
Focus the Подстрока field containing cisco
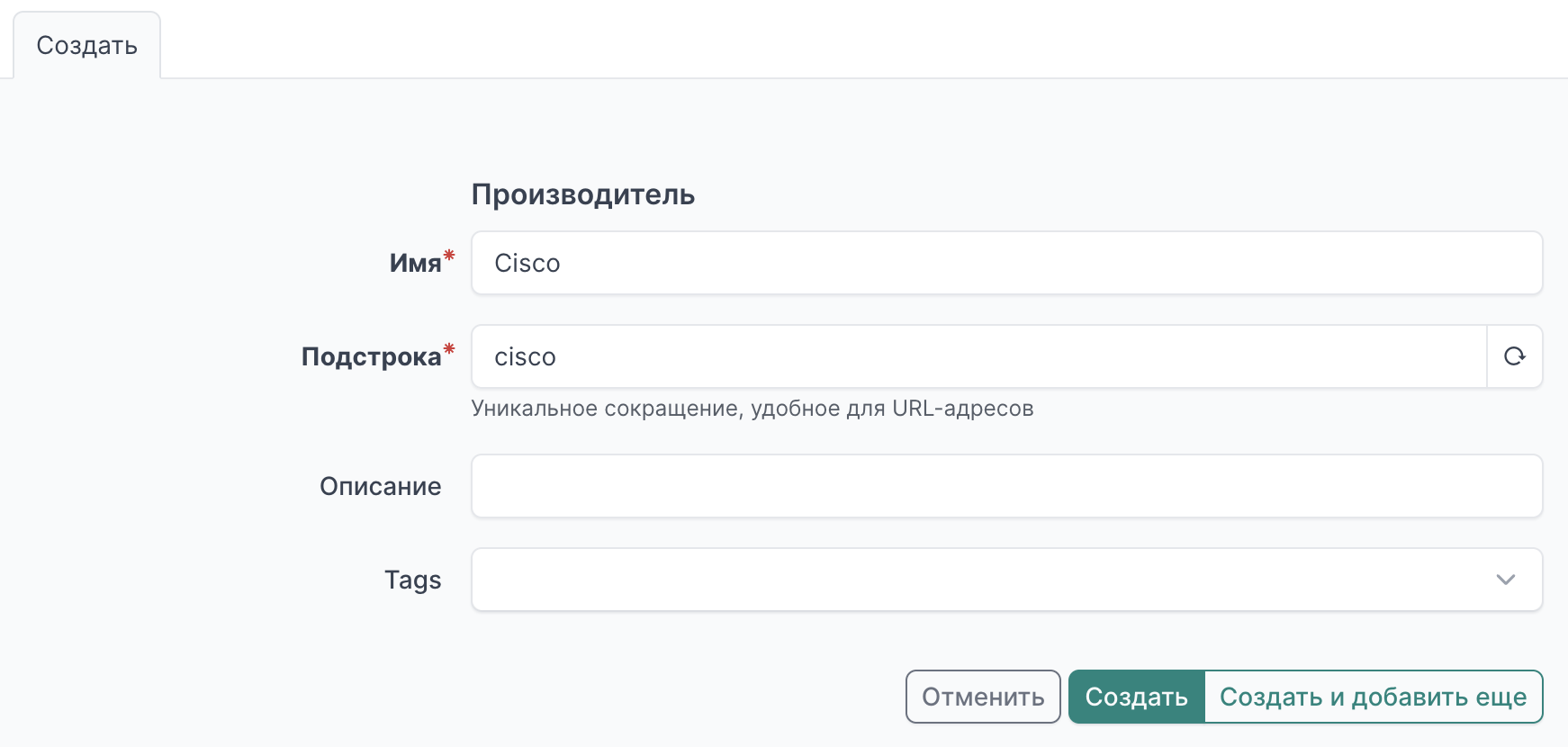pyautogui.click(x=978, y=356)
